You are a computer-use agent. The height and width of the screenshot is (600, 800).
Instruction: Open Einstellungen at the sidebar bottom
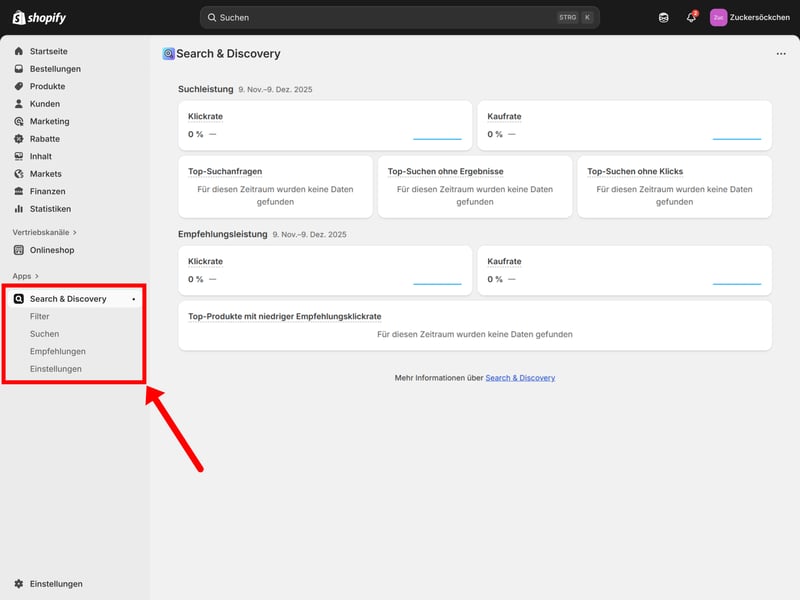pyautogui.click(x=56, y=584)
